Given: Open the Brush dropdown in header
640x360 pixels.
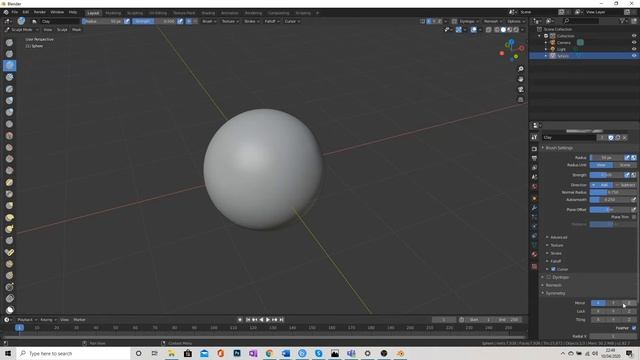Looking at the screenshot, I should point(209,21).
